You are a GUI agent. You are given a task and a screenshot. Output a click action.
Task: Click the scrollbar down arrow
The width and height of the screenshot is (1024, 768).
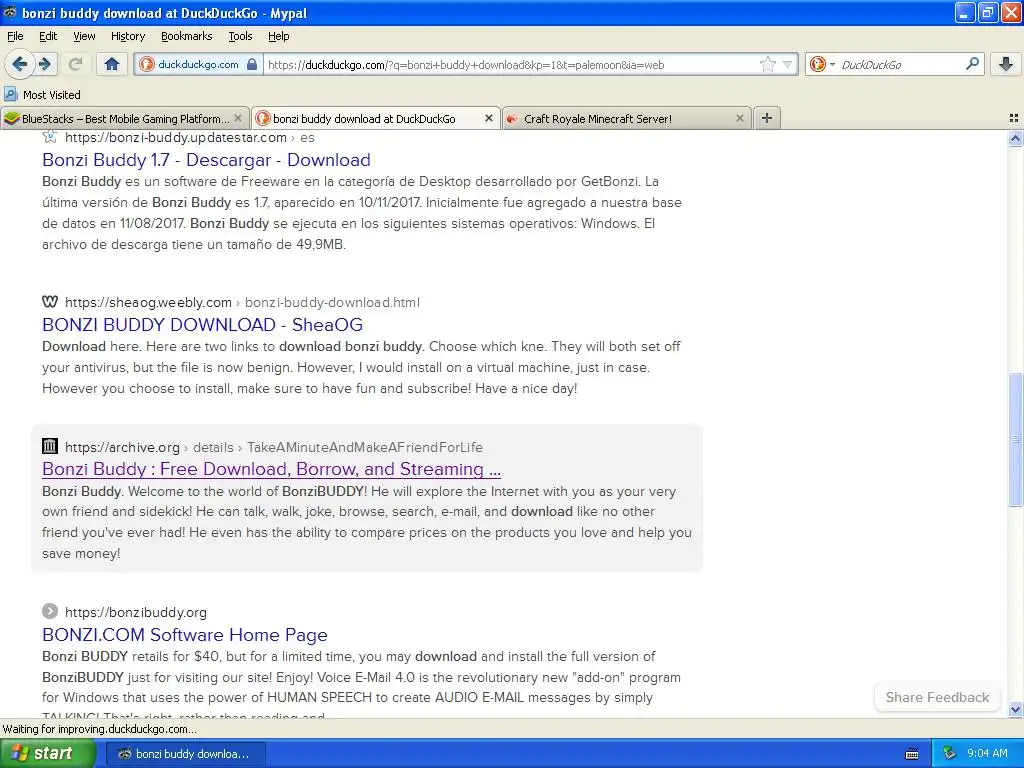[1015, 709]
